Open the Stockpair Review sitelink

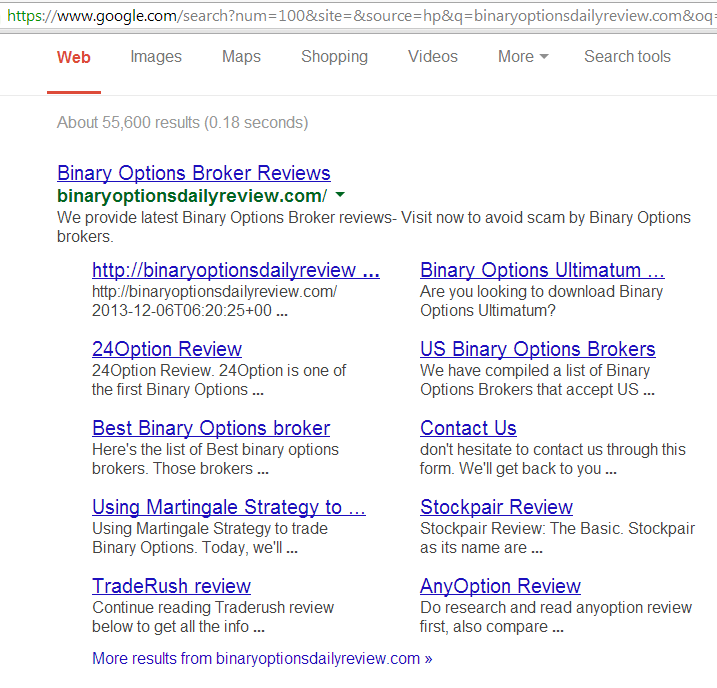pyautogui.click(x=496, y=507)
